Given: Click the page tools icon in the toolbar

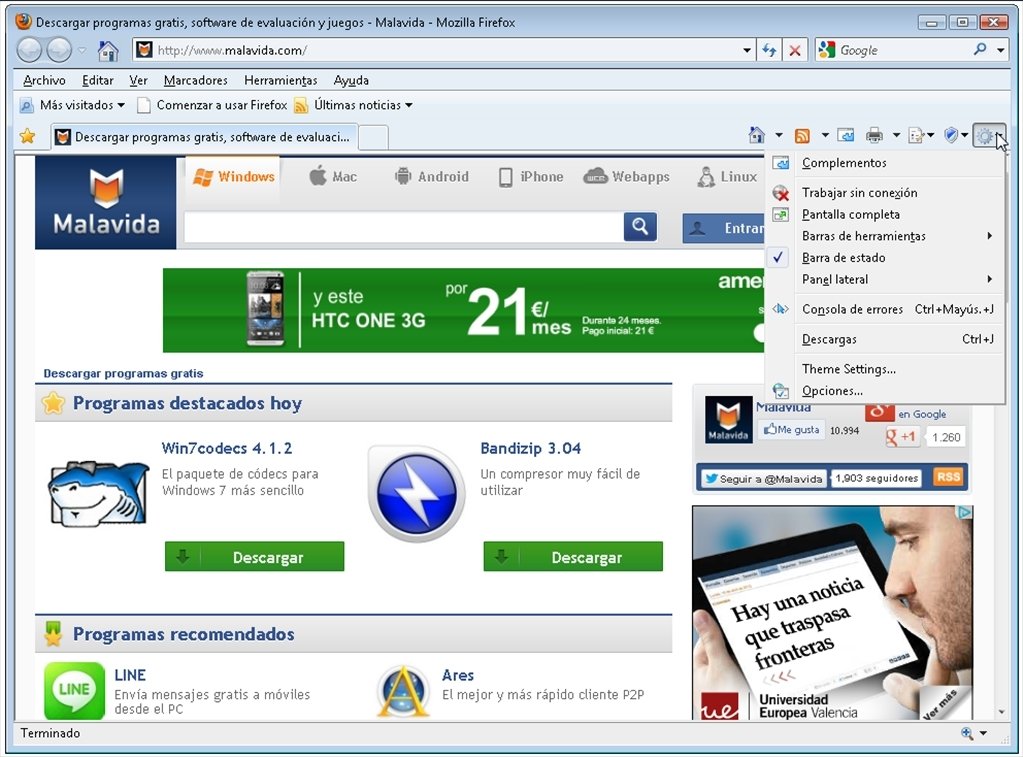Looking at the screenshot, I should (x=916, y=136).
